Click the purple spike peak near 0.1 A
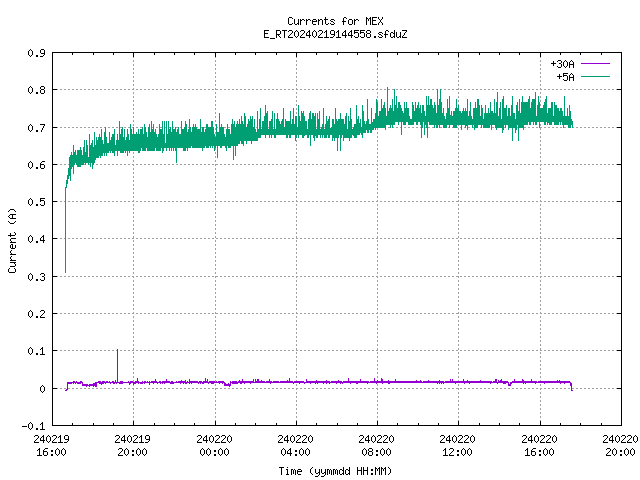Viewport: 640px width, 480px height. pos(118,350)
